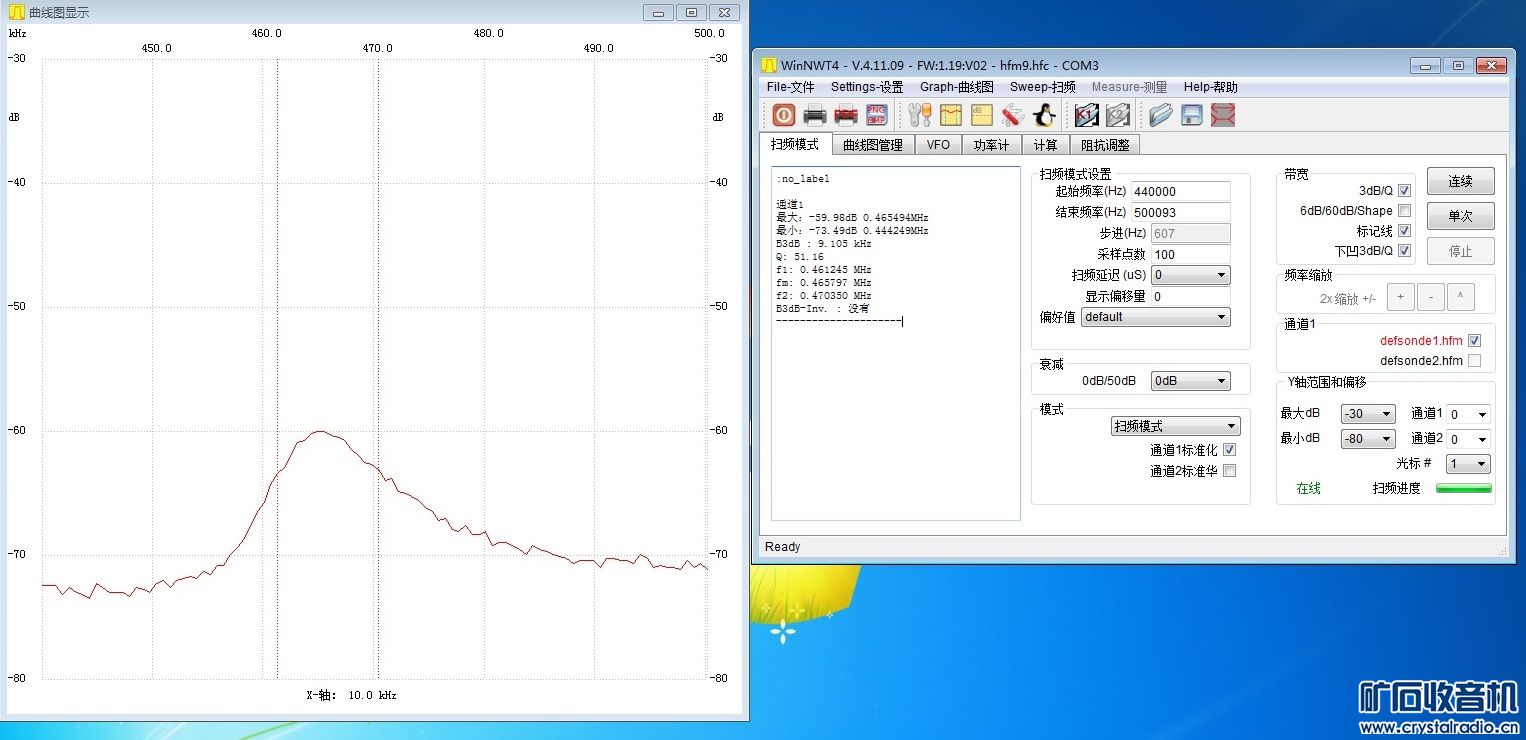Switch to the VFO tab

tap(938, 145)
